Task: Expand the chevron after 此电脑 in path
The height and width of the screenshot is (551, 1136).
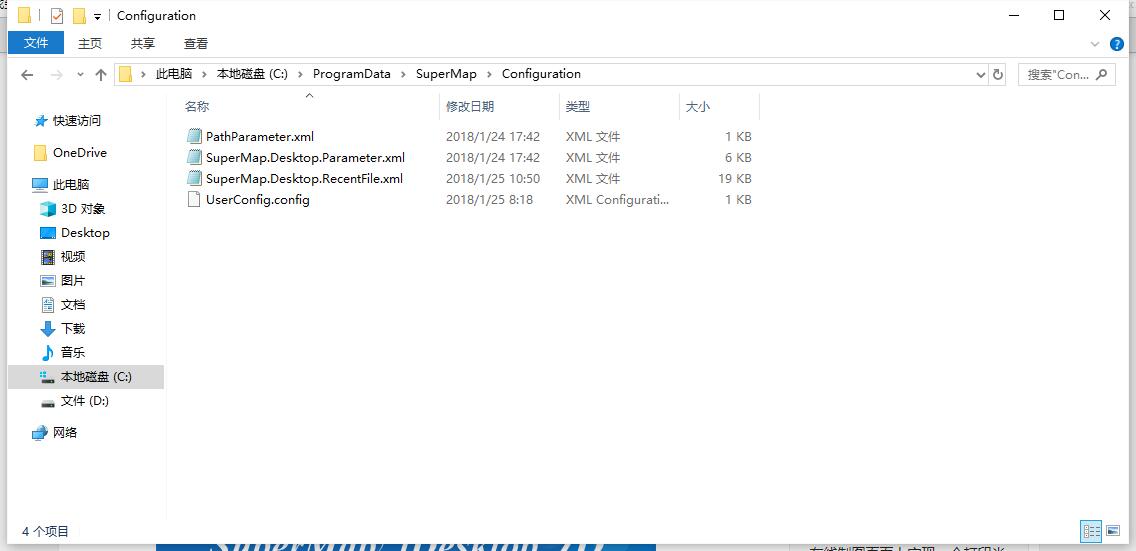Action: tap(204, 74)
